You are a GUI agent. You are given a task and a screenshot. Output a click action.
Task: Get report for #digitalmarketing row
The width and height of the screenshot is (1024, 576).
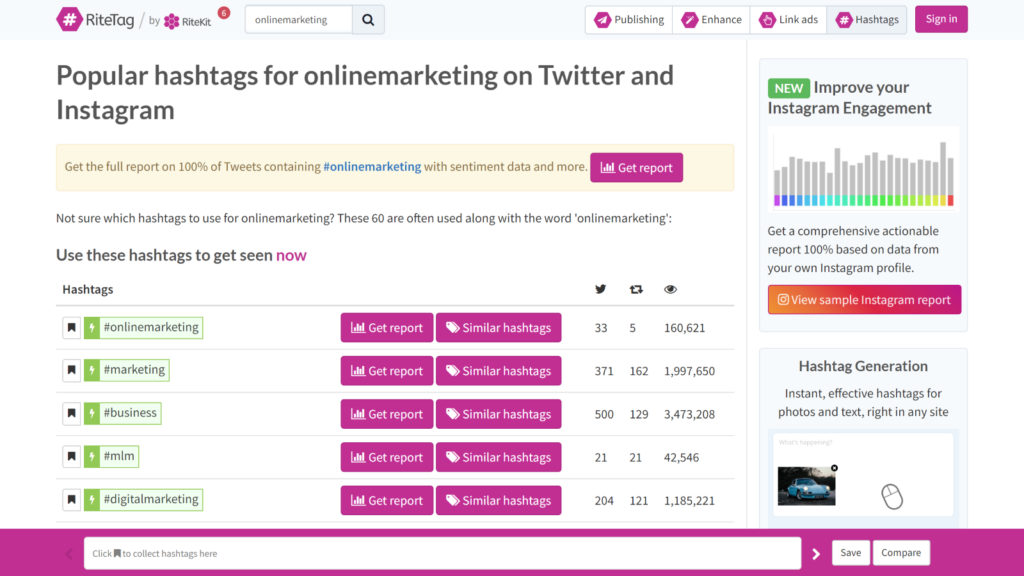point(387,500)
